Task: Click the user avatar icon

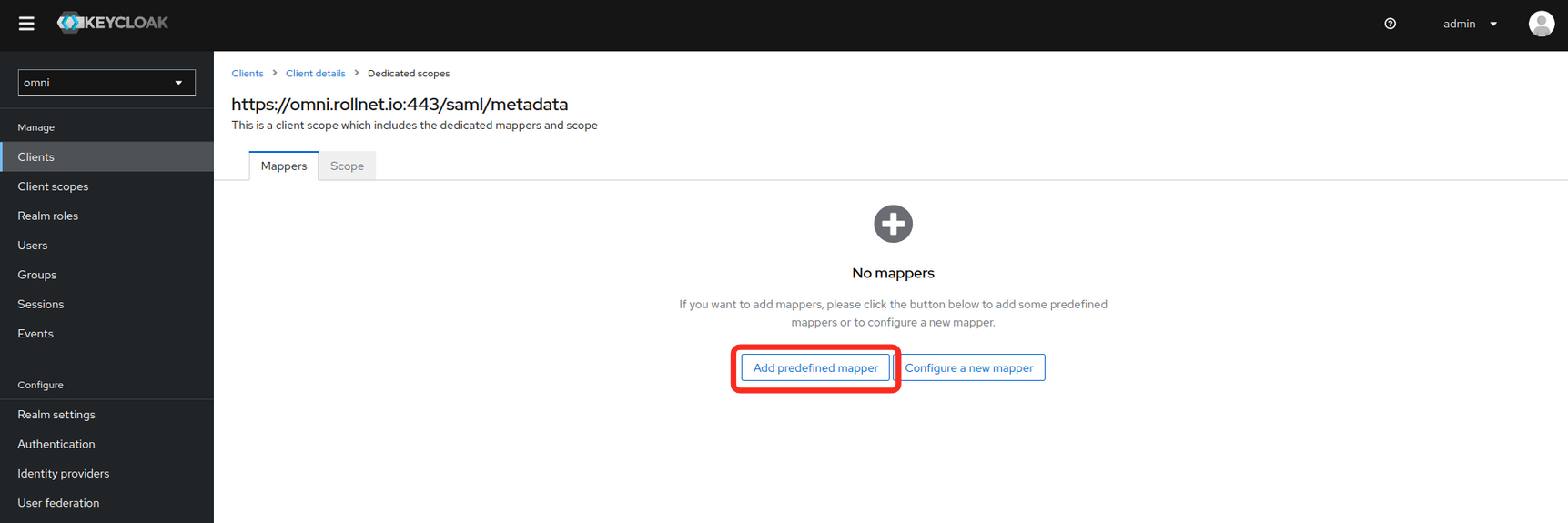Action: click(x=1541, y=24)
